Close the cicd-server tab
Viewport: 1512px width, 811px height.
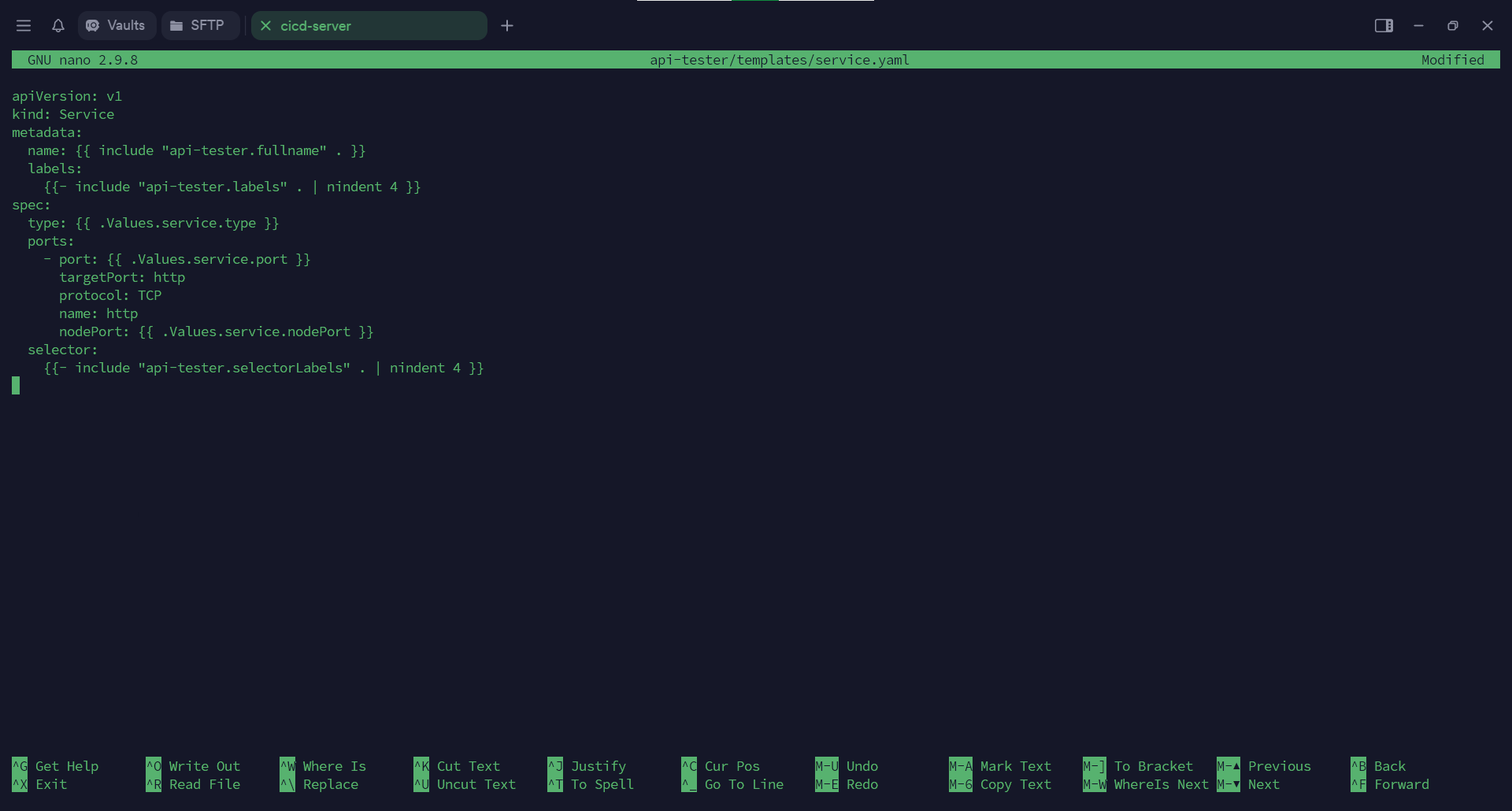(266, 26)
